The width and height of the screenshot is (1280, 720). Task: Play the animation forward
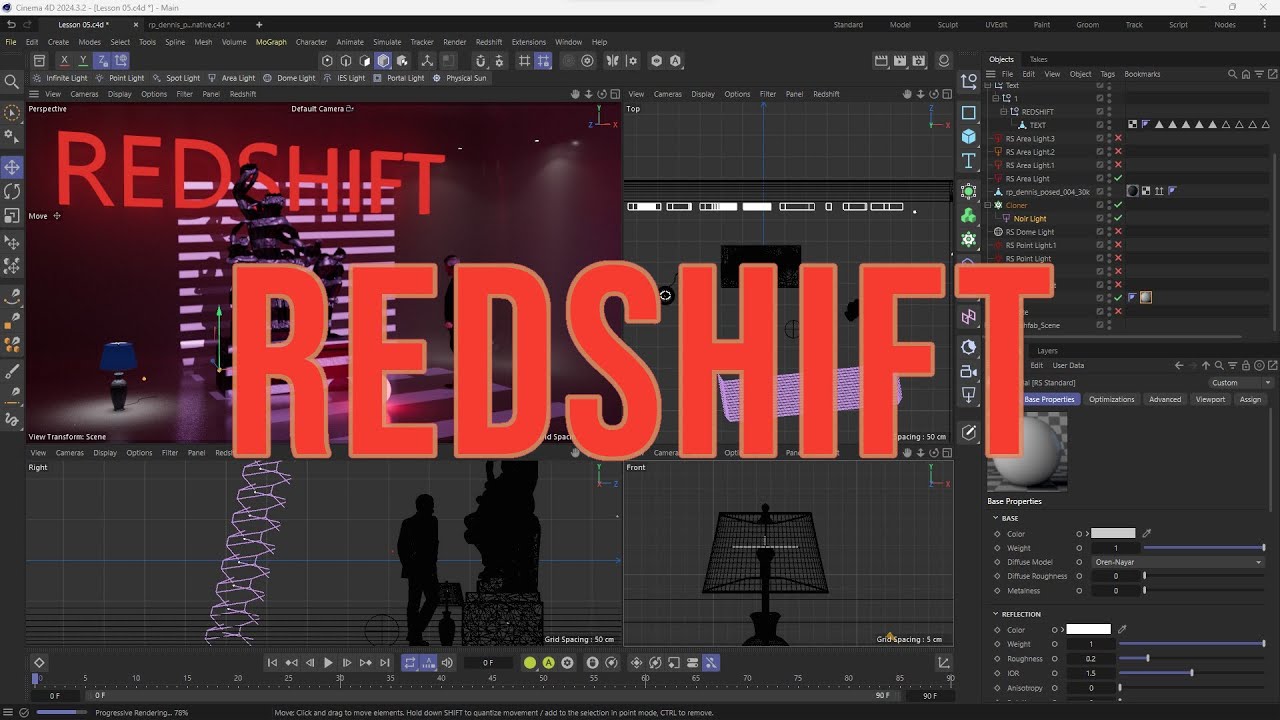click(x=328, y=662)
